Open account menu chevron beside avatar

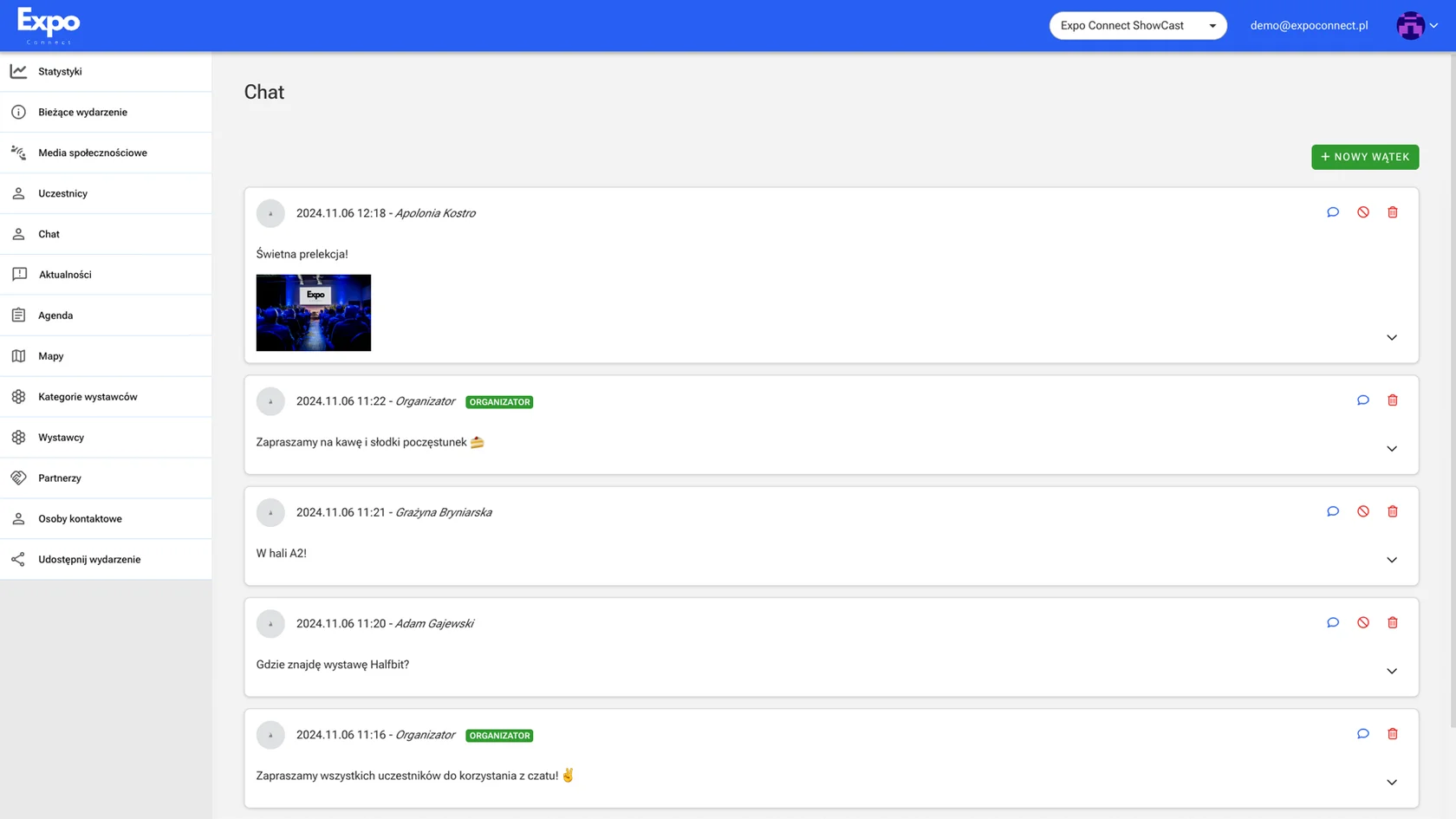[x=1434, y=26]
